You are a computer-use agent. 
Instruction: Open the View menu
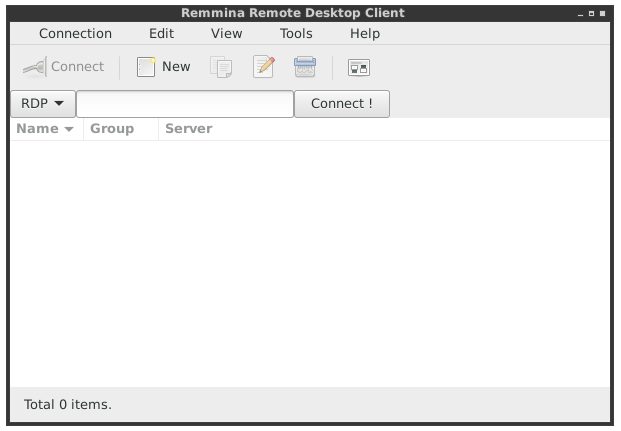click(x=227, y=34)
